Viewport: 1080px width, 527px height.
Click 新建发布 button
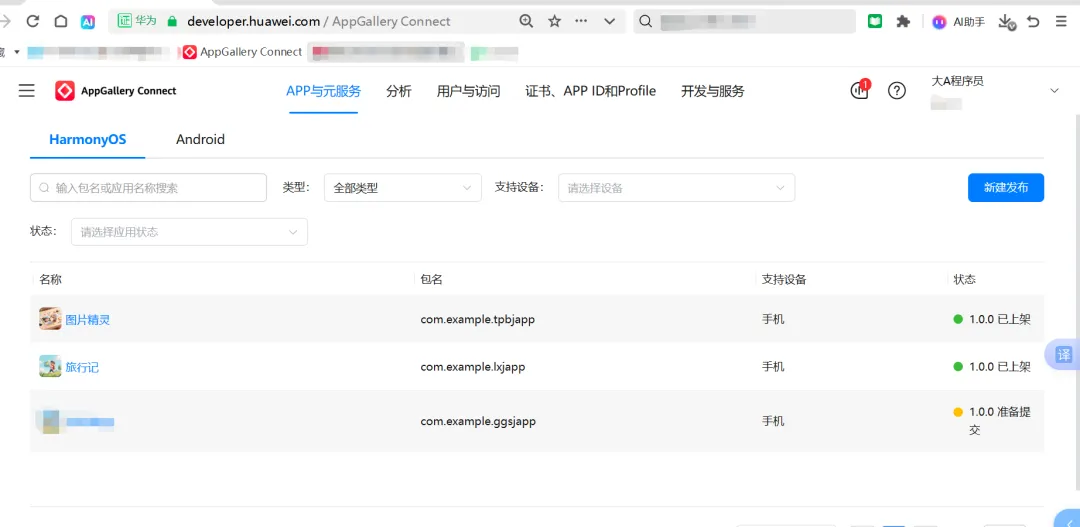coord(1006,187)
